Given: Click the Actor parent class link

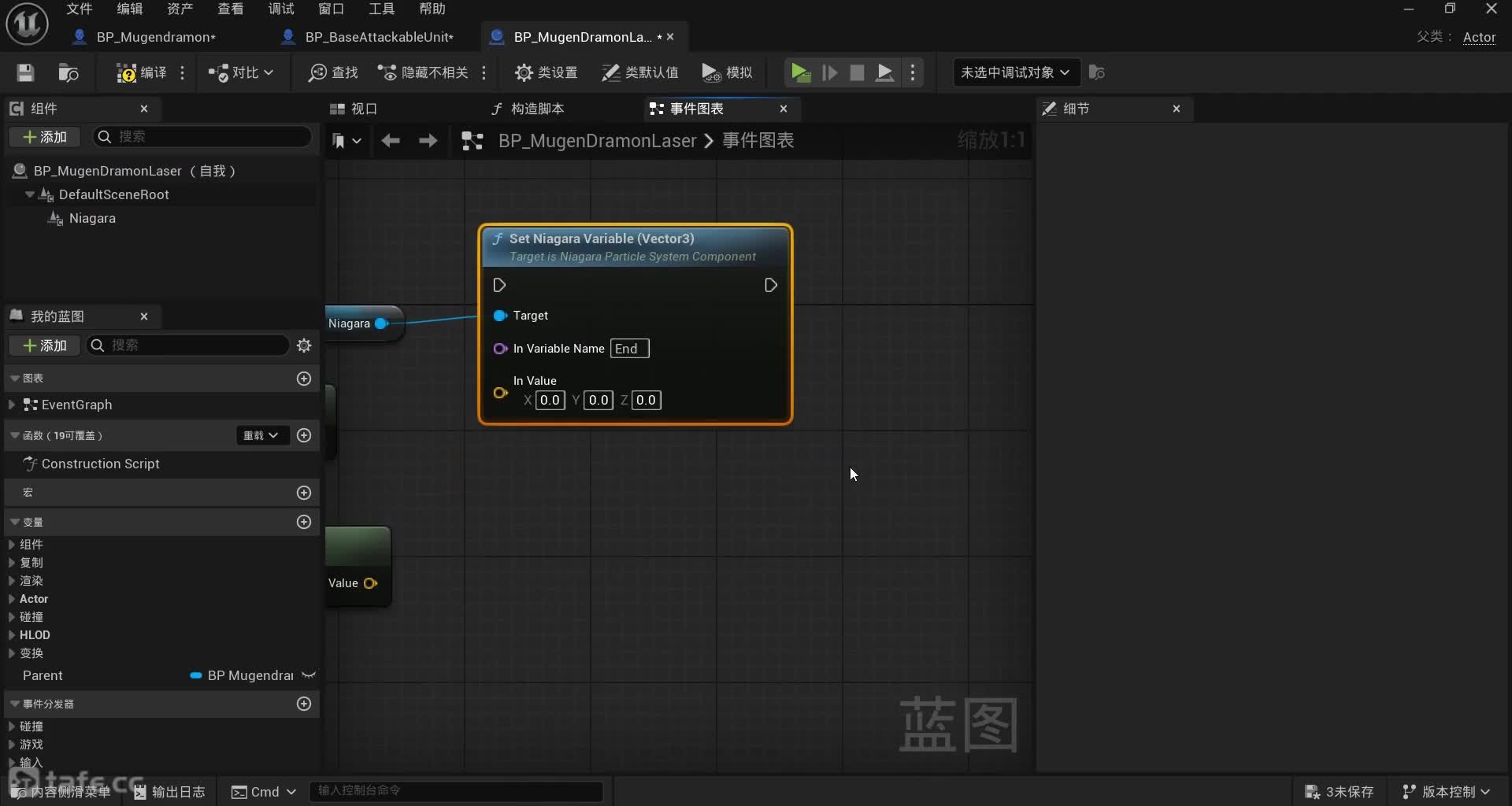Looking at the screenshot, I should coord(1478,37).
